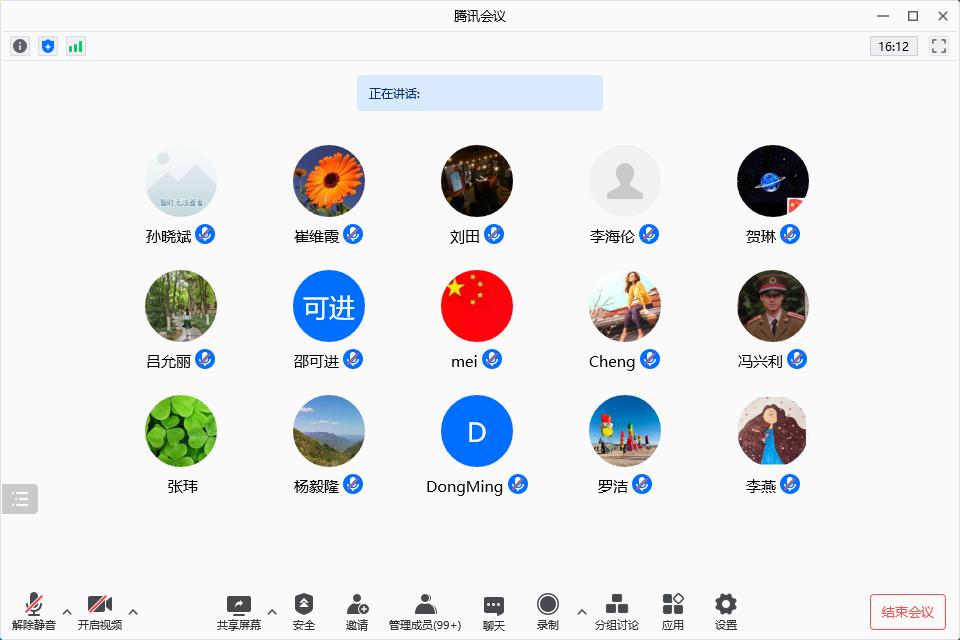
Task: Select 崔维霞's sunflower avatar
Action: pyautogui.click(x=329, y=181)
